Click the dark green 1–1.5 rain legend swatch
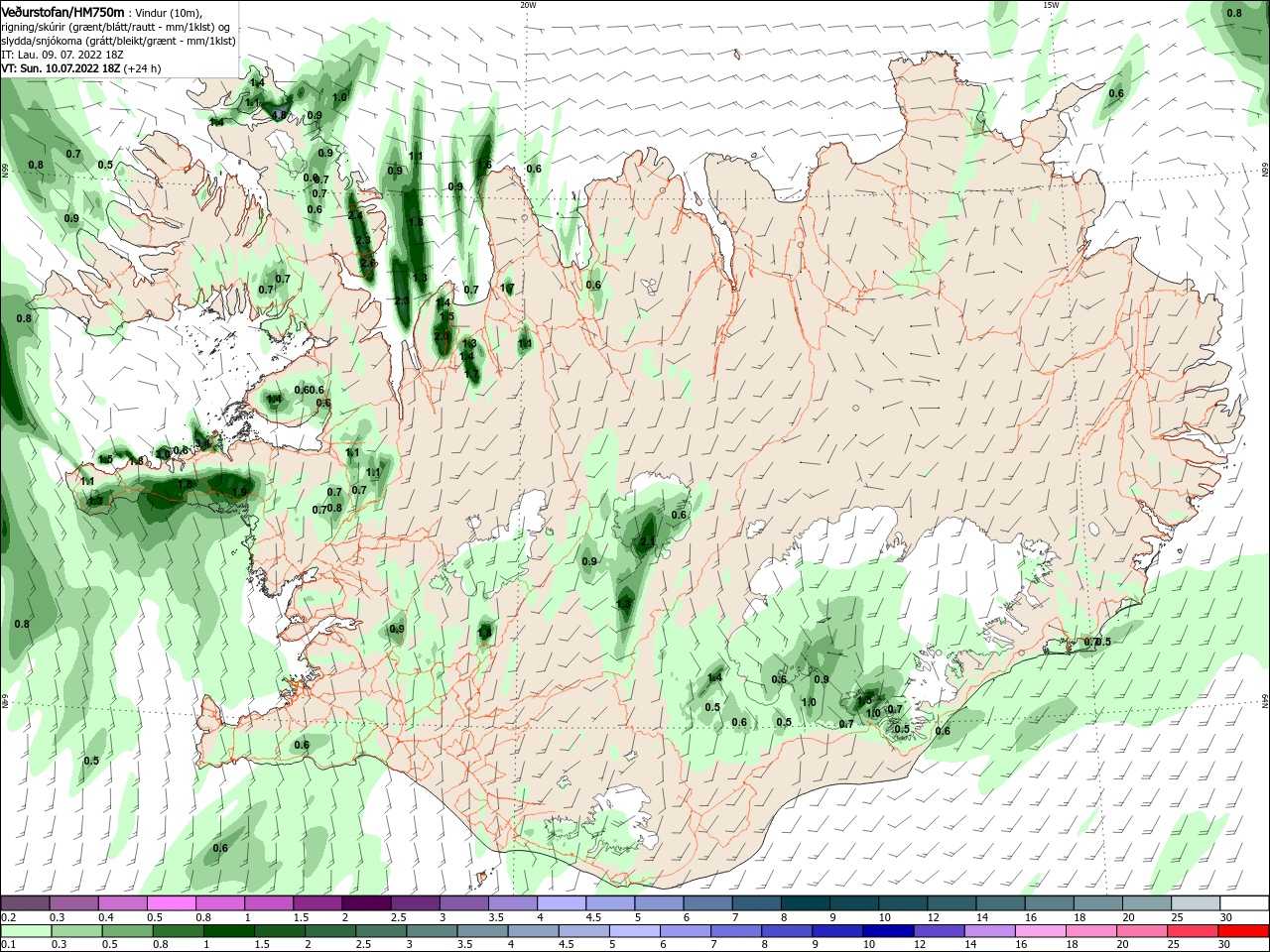Screen dimensions: 1270x952 [228, 931]
